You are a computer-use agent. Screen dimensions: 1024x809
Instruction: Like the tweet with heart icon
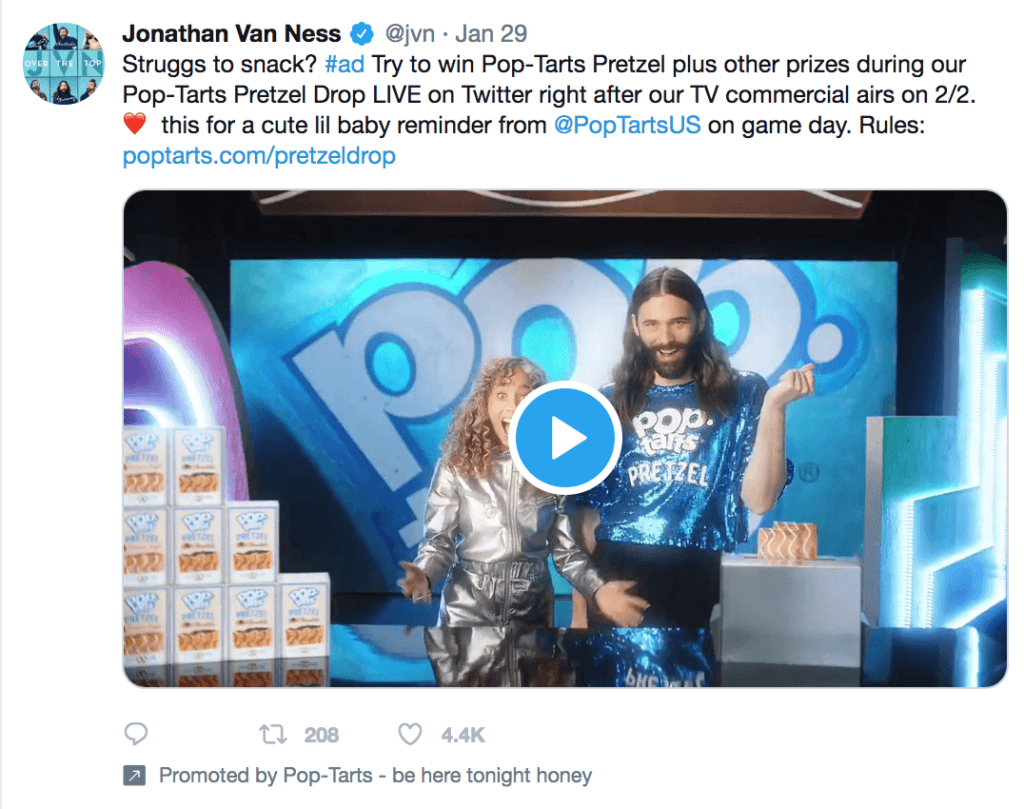click(410, 735)
